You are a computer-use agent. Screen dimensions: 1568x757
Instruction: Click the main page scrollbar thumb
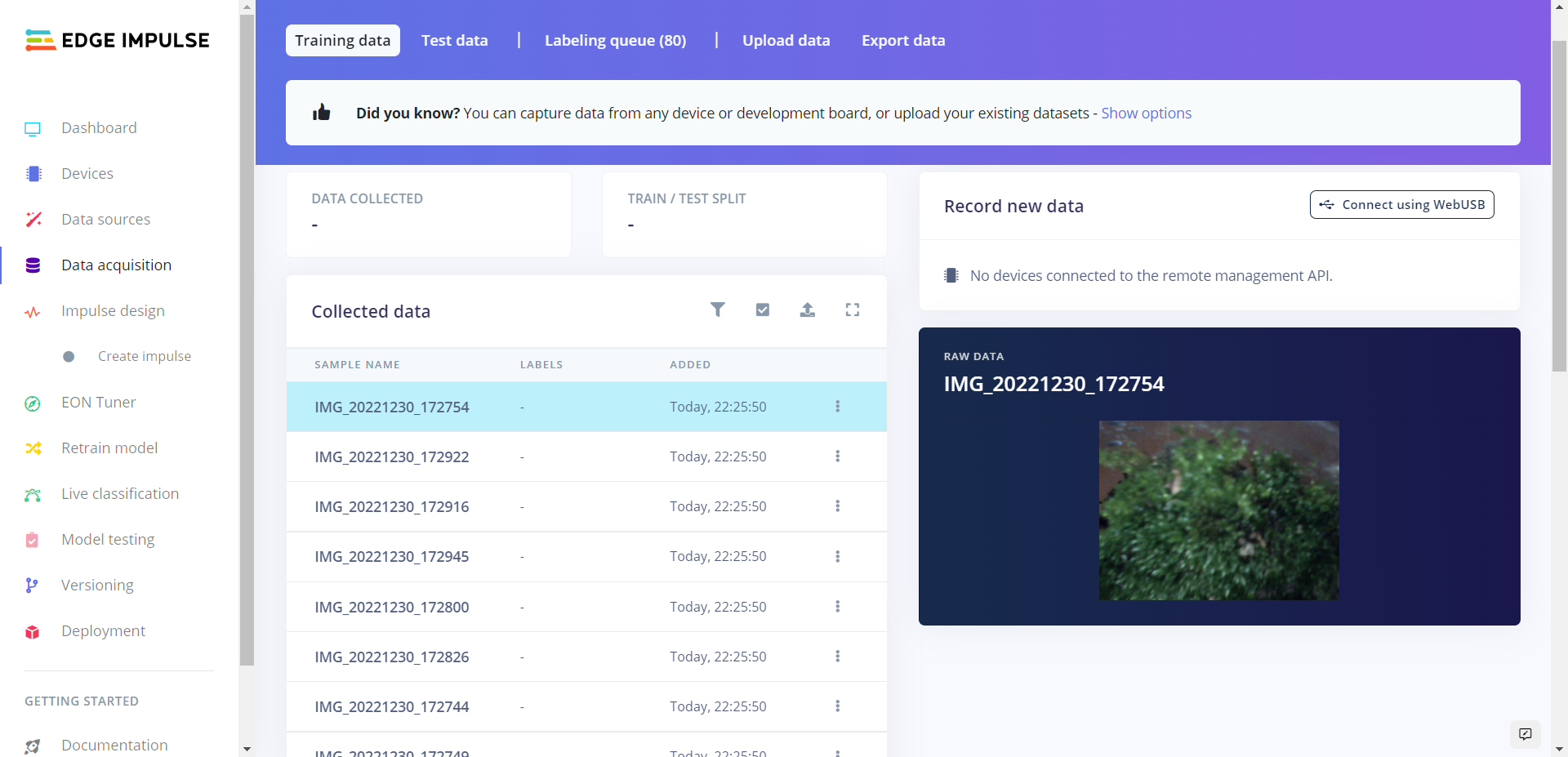[1559, 204]
